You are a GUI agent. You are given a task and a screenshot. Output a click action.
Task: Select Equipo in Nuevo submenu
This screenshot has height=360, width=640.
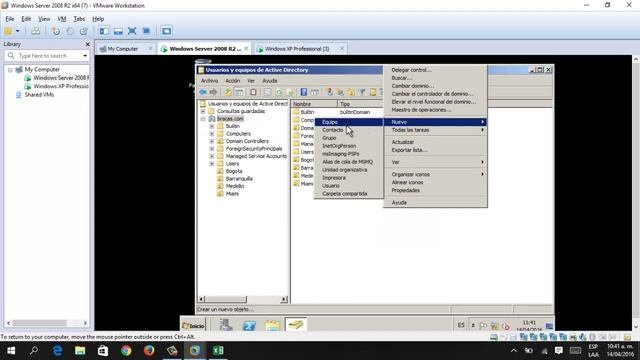[x=349, y=122]
